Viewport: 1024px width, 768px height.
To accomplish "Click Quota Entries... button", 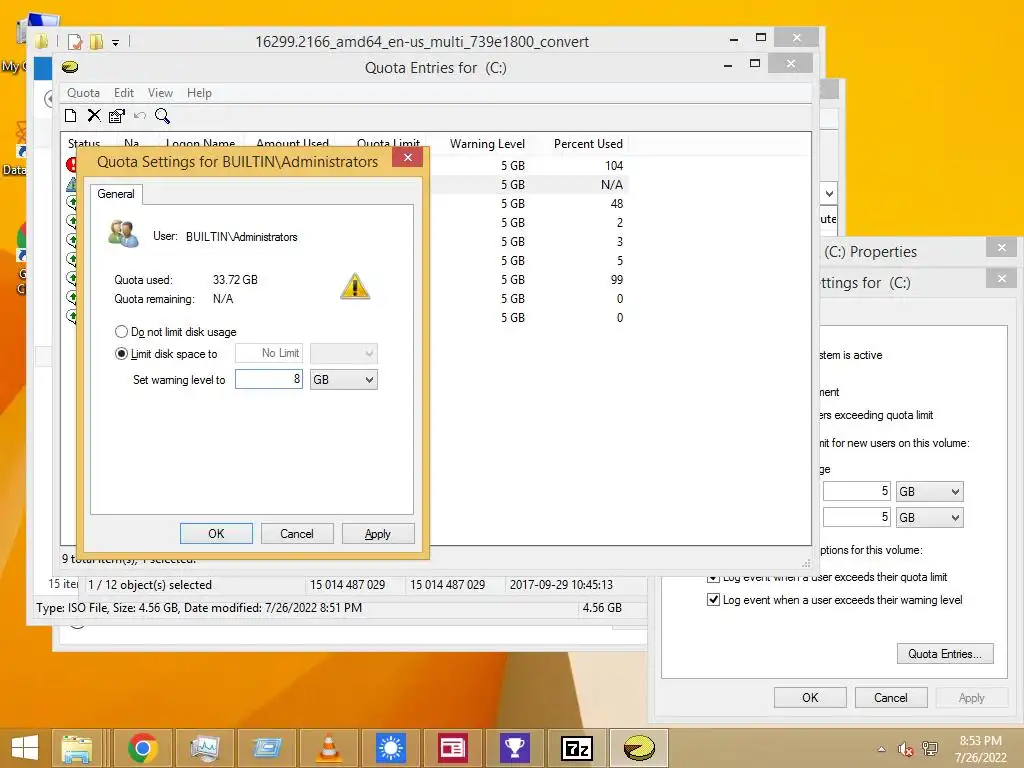I will click(945, 654).
